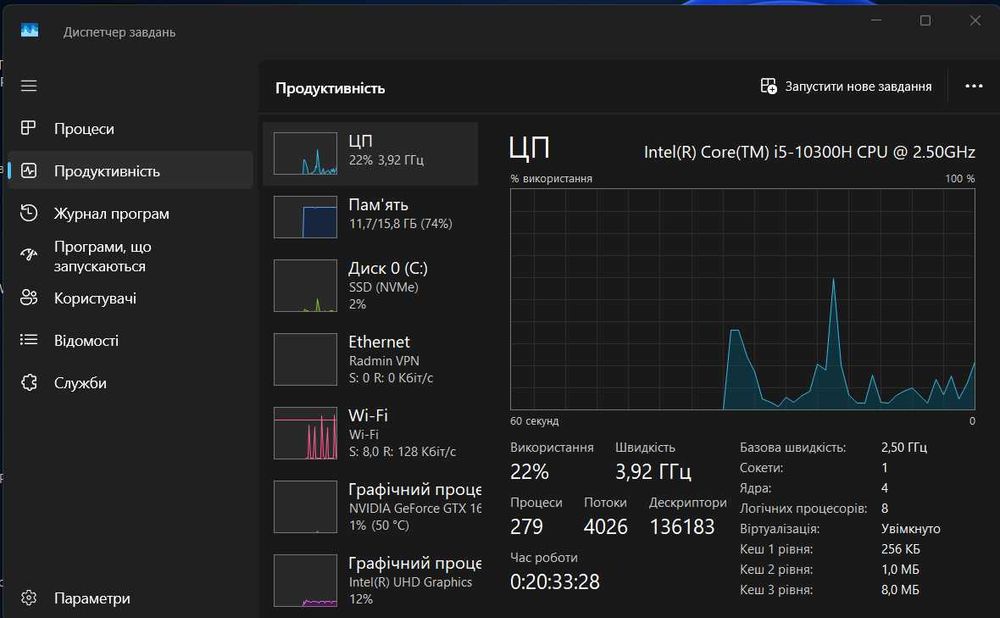Toggle the hamburger navigation menu
This screenshot has height=618, width=1000.
point(29,85)
